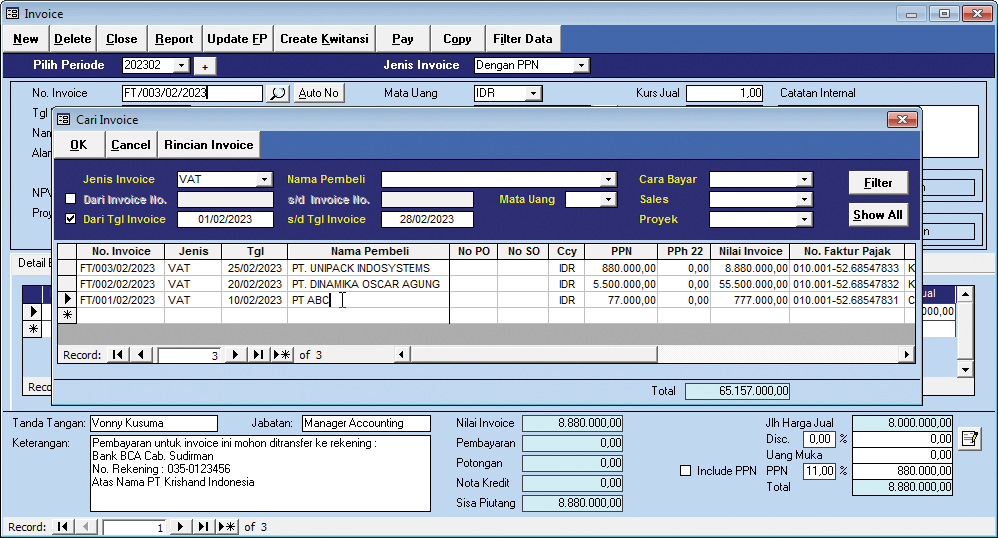
Task: Click the magnifier search icon beside No. Invoice
Action: (278, 93)
